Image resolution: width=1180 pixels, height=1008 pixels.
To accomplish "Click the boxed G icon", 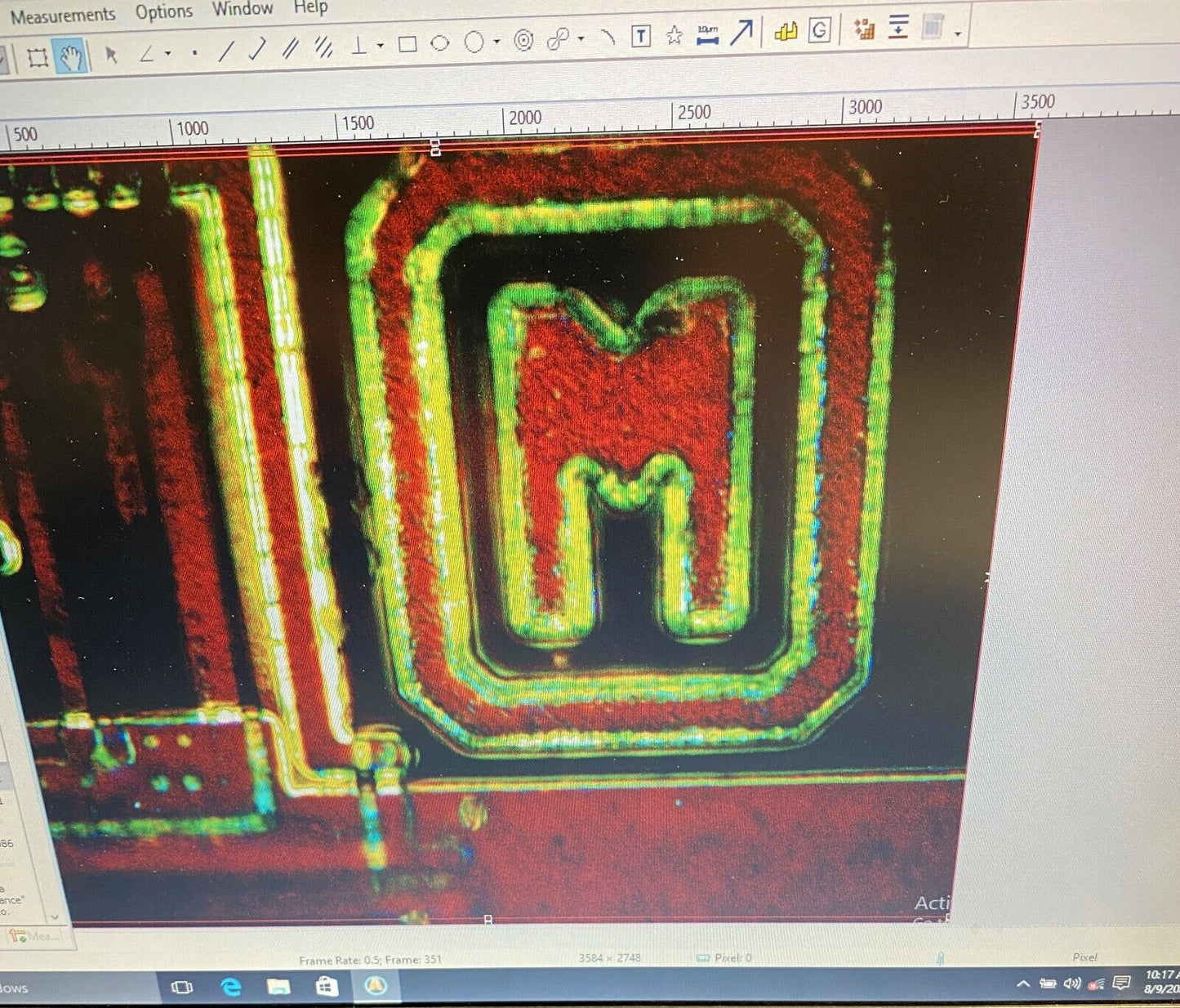I will (x=819, y=30).
